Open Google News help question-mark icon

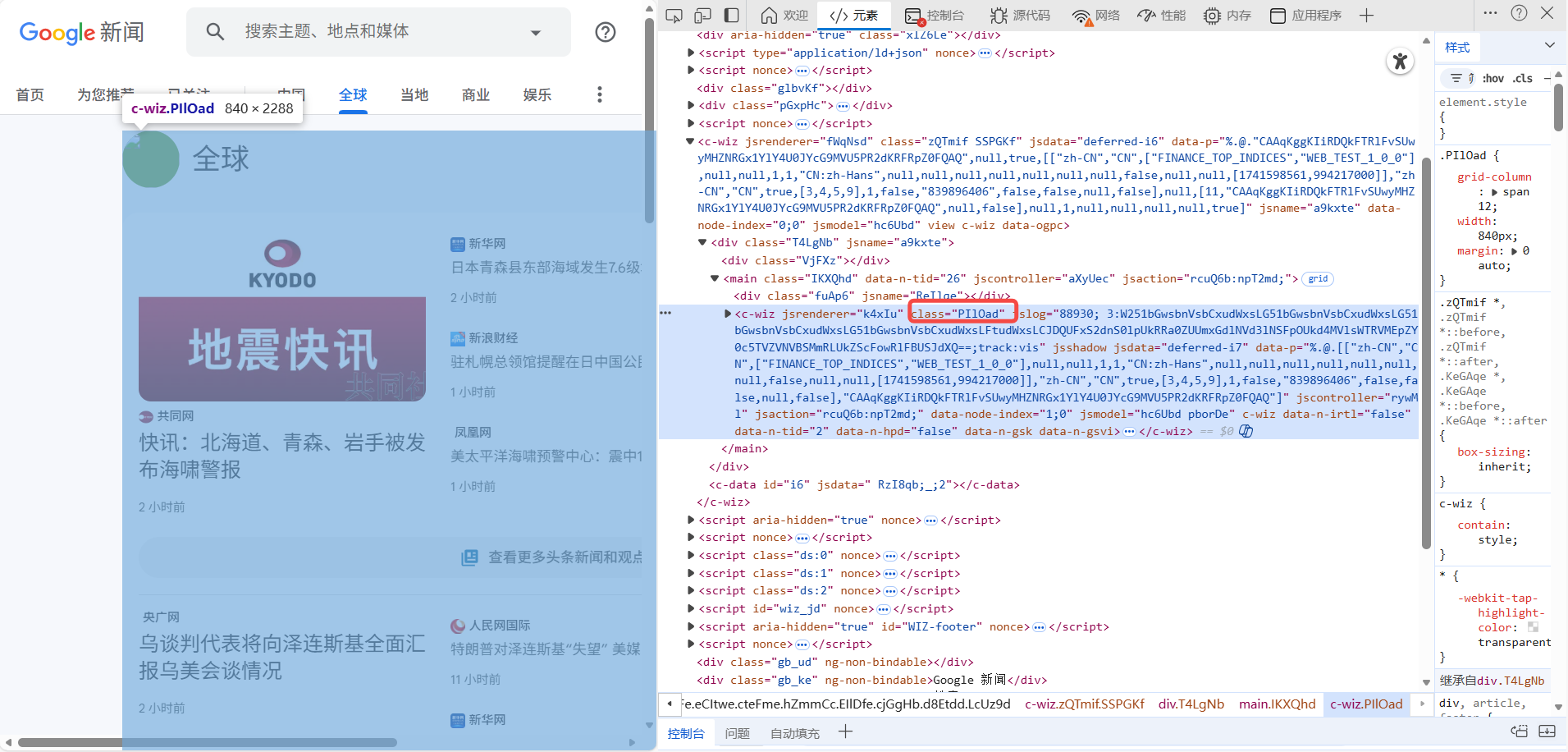click(606, 32)
